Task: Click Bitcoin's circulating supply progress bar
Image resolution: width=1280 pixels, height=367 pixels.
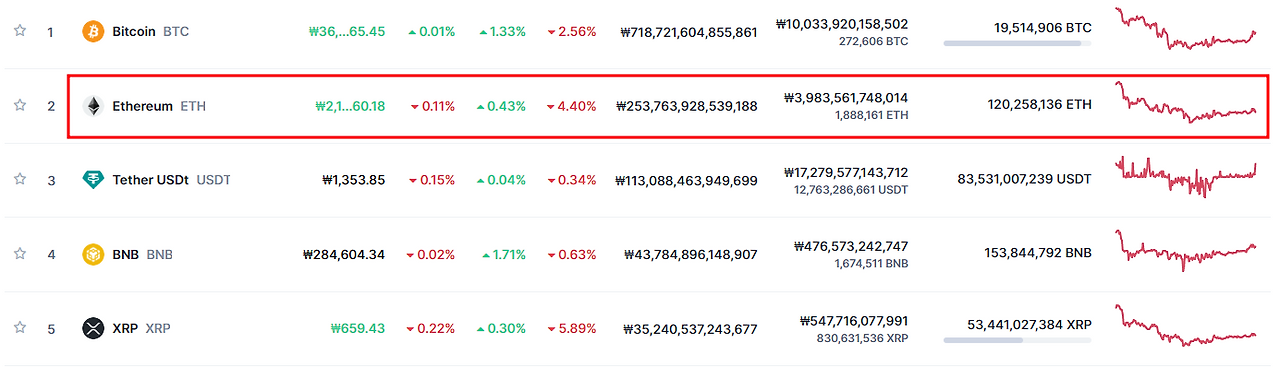Action: tap(1018, 43)
